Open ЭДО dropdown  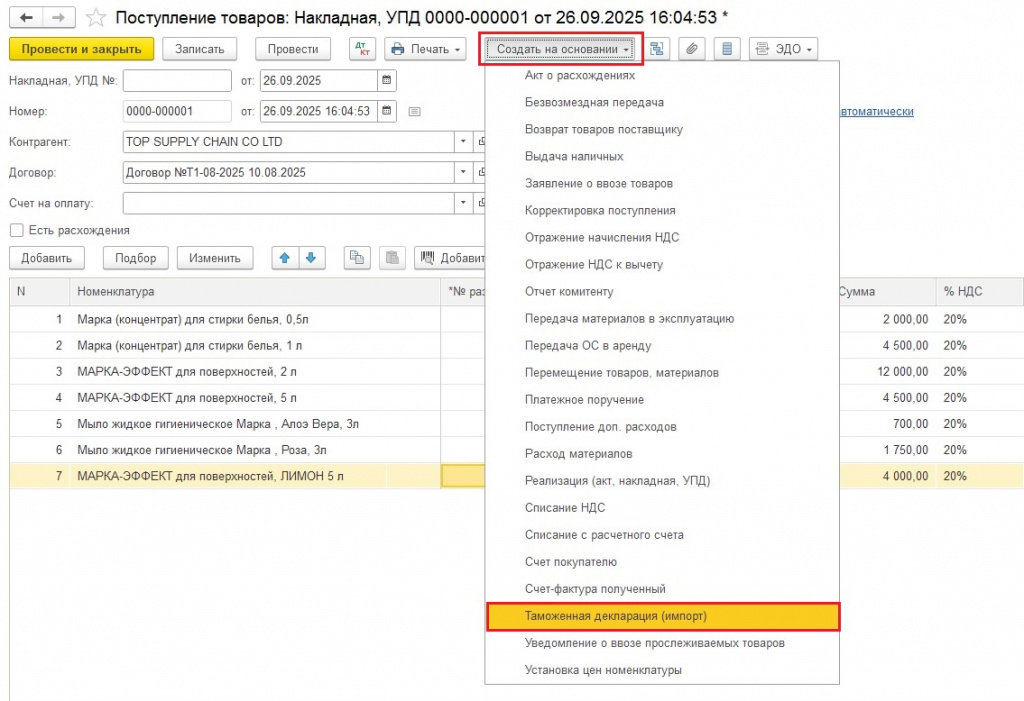(783, 49)
